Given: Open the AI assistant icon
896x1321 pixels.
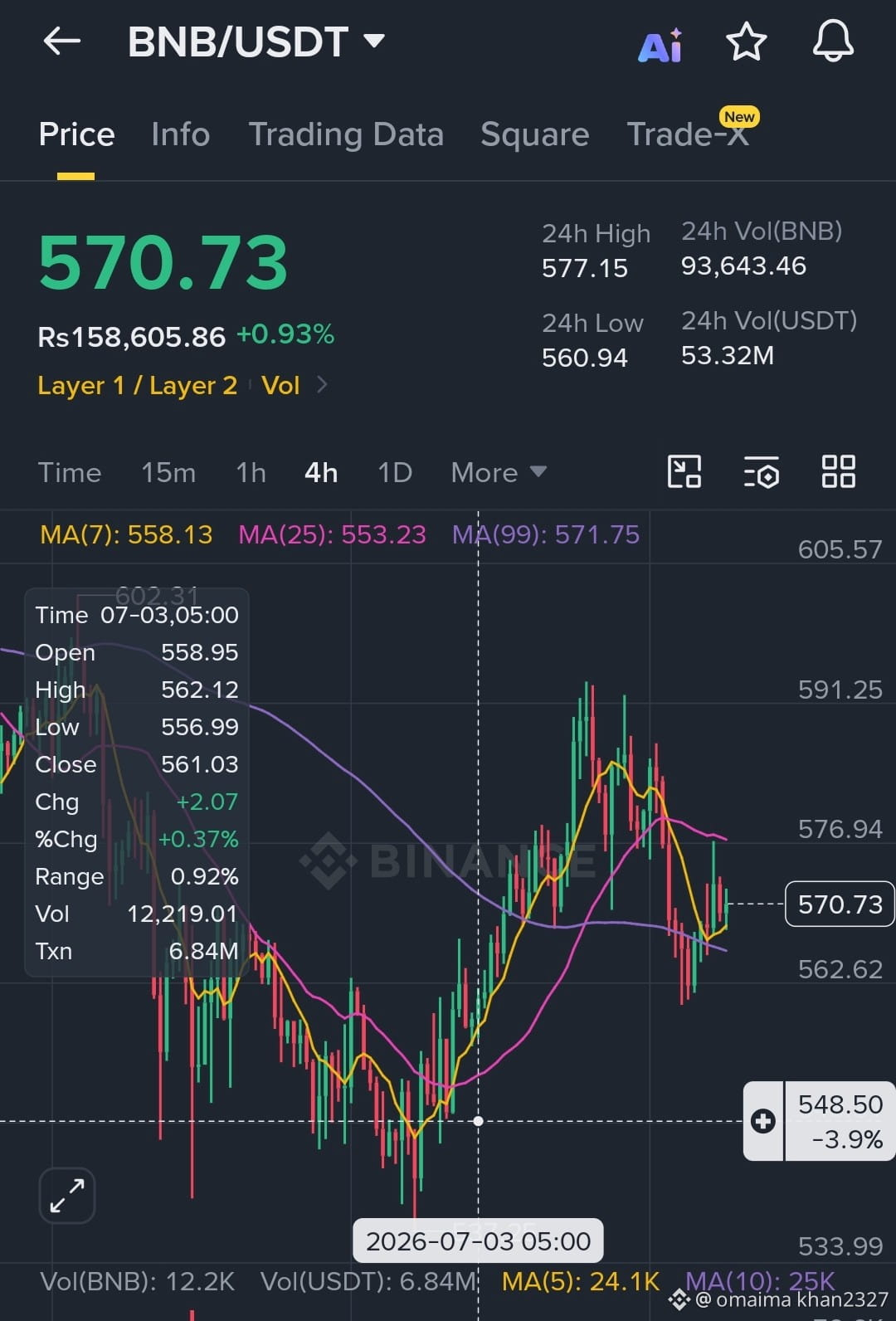Looking at the screenshot, I should click(660, 45).
